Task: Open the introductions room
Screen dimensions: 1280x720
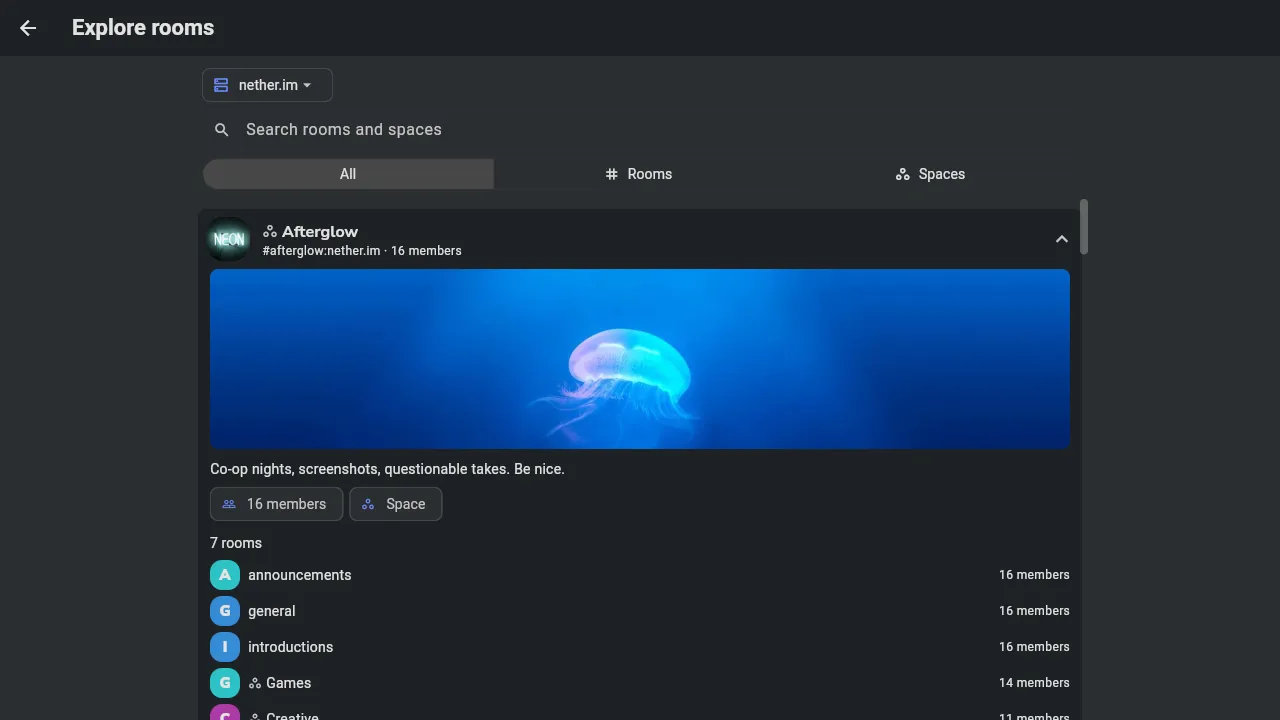Action: (x=640, y=647)
